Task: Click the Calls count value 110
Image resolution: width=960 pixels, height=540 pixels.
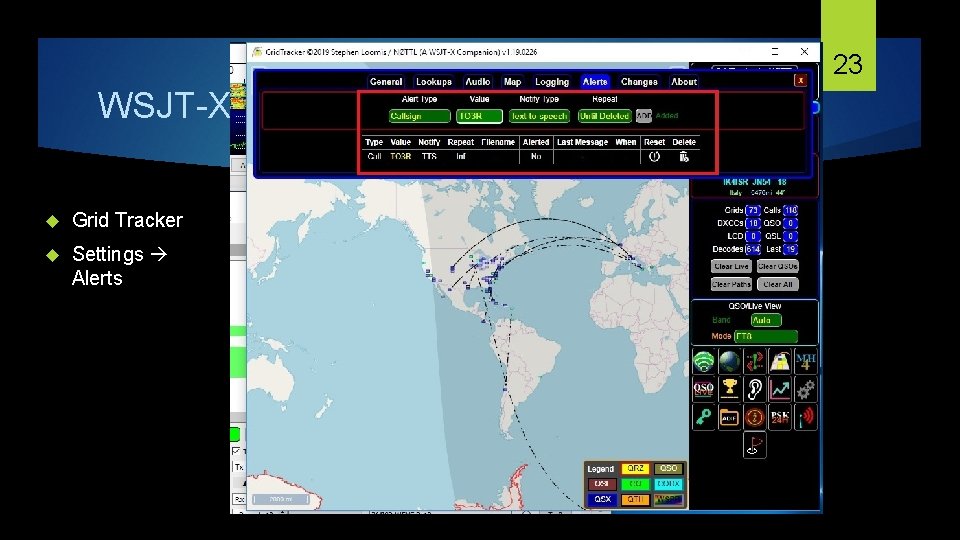Action: coord(790,210)
